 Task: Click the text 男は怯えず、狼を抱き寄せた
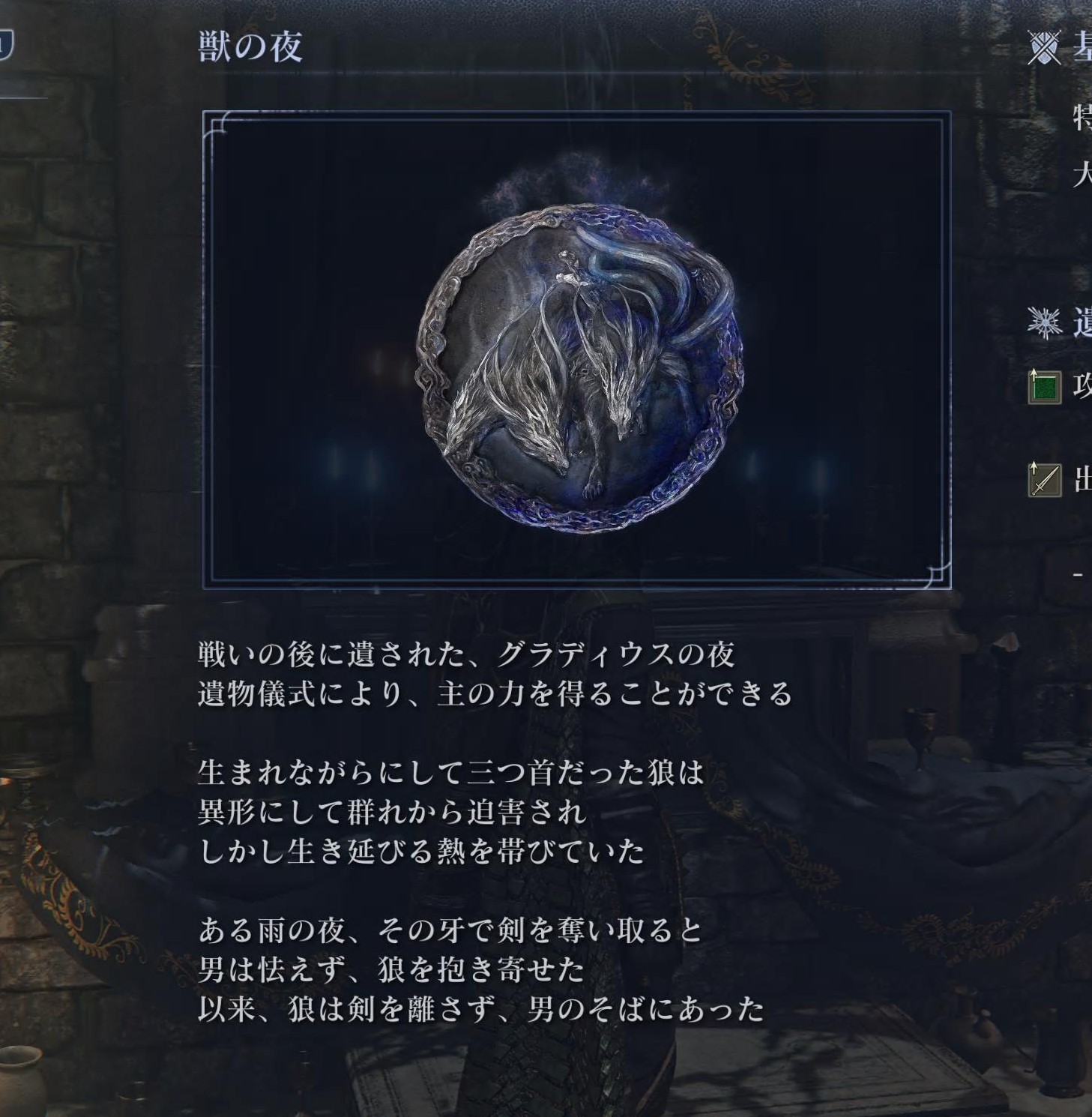391,970
